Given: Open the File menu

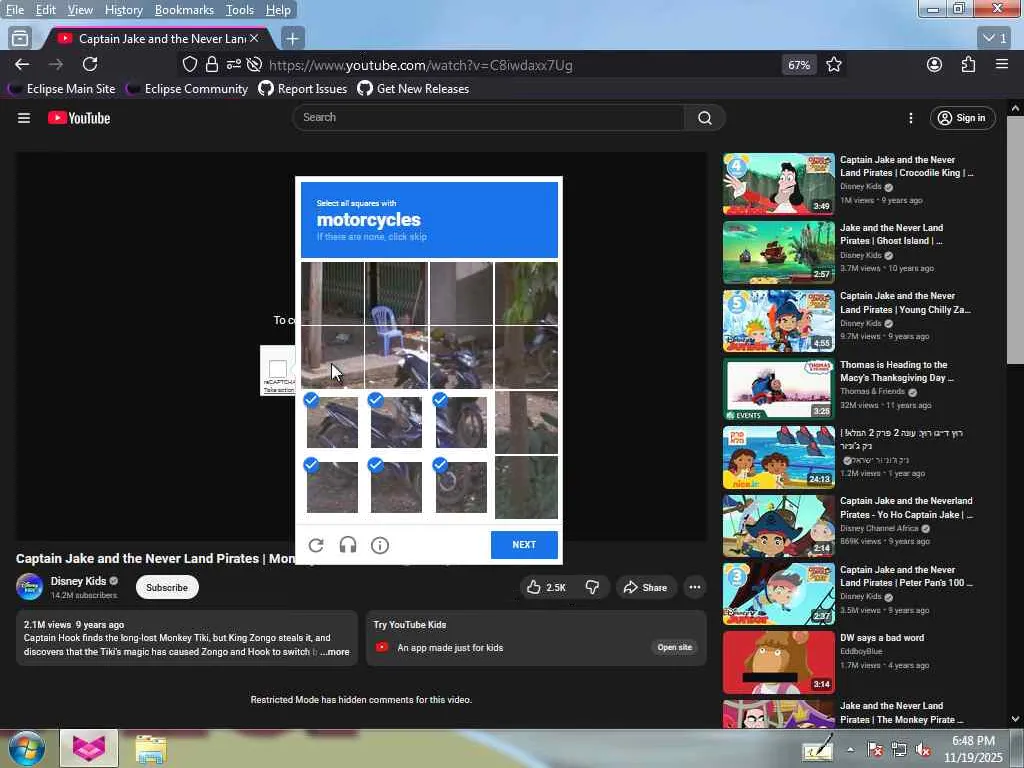Looking at the screenshot, I should [14, 10].
